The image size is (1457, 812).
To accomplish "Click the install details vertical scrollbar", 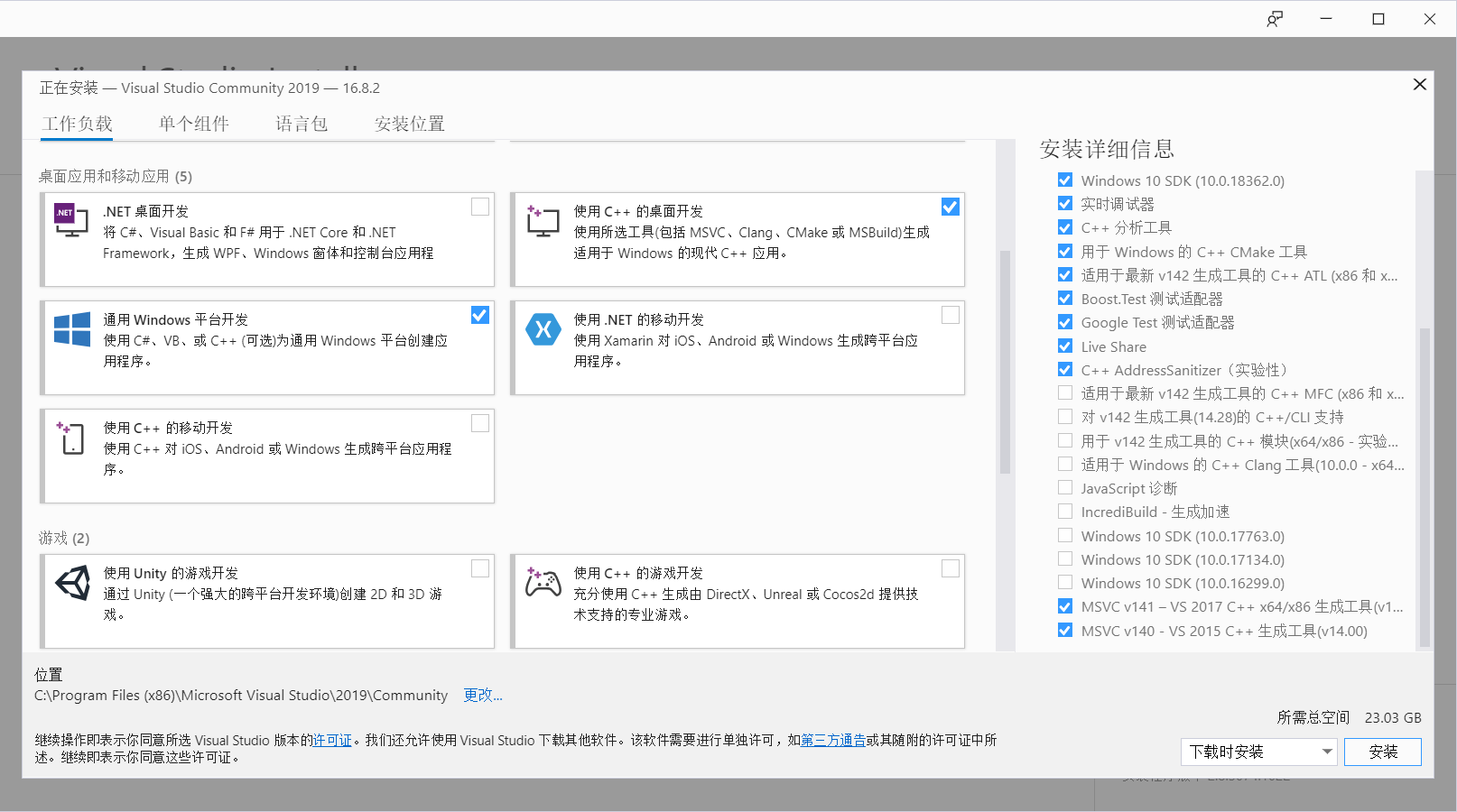I will point(1425,487).
